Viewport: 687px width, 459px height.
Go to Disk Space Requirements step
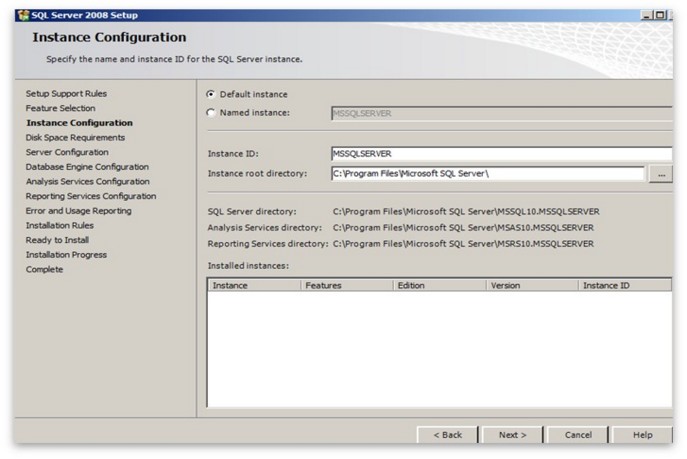75,137
